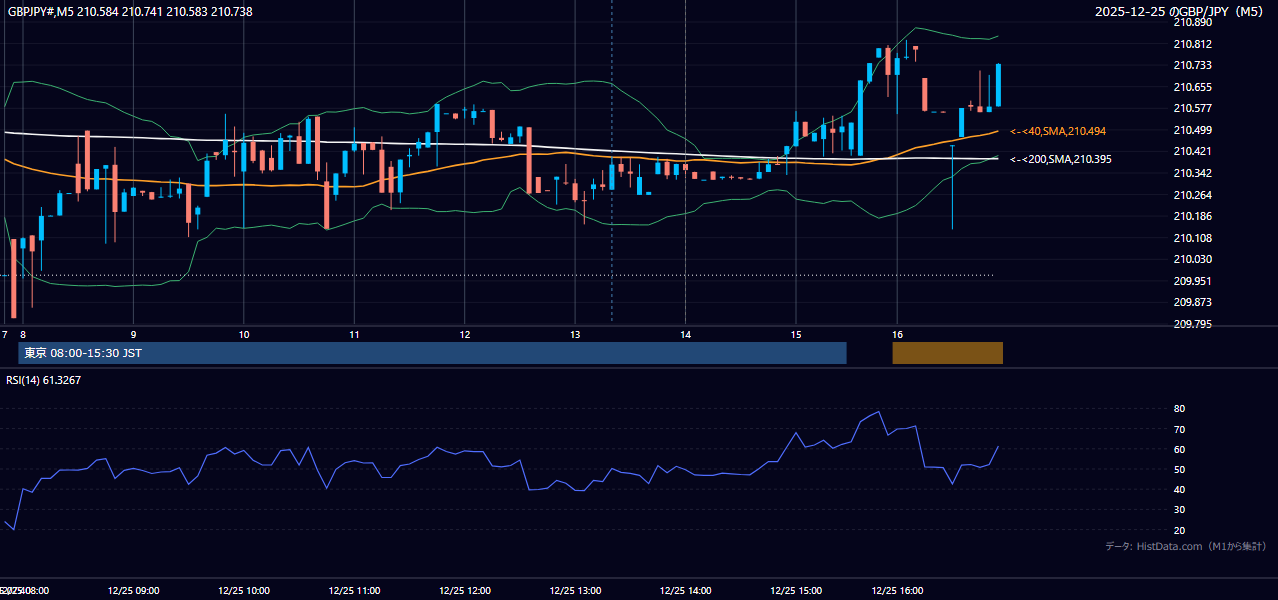The image size is (1278, 600).
Task: Click the <-<40,SMA,210.494 moving average label
Action: tap(1058, 131)
